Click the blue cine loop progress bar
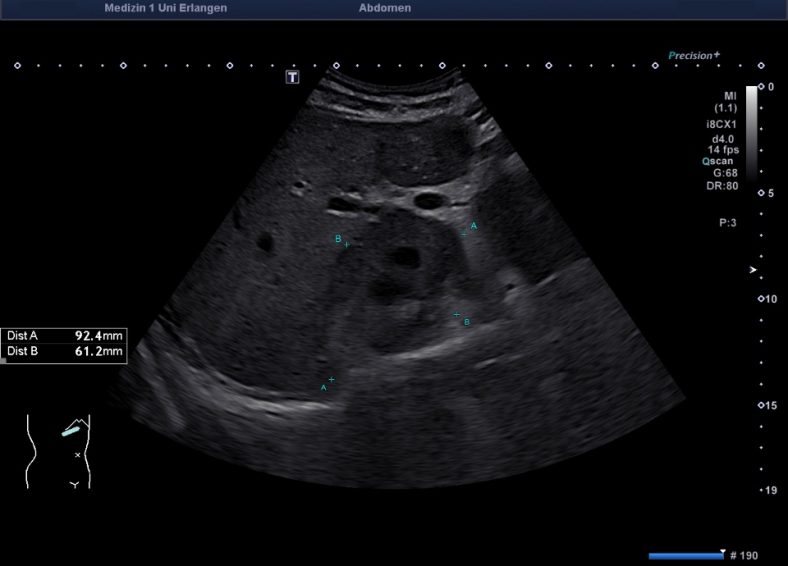 click(685, 555)
